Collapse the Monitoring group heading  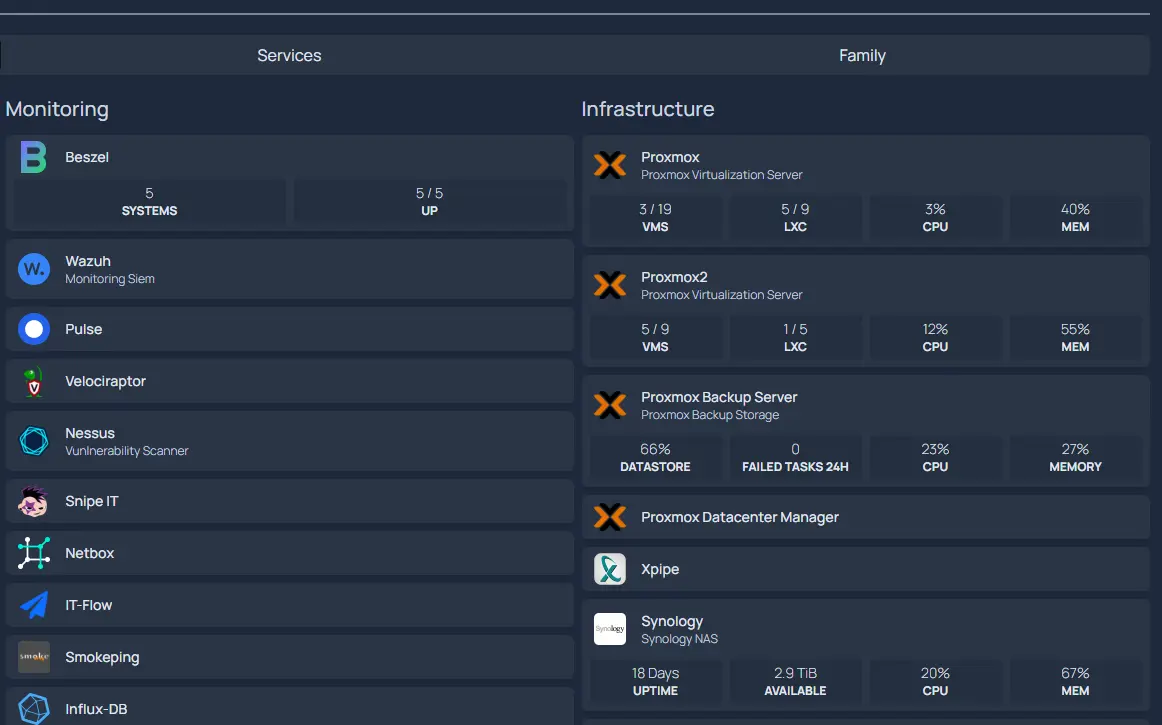coord(57,109)
